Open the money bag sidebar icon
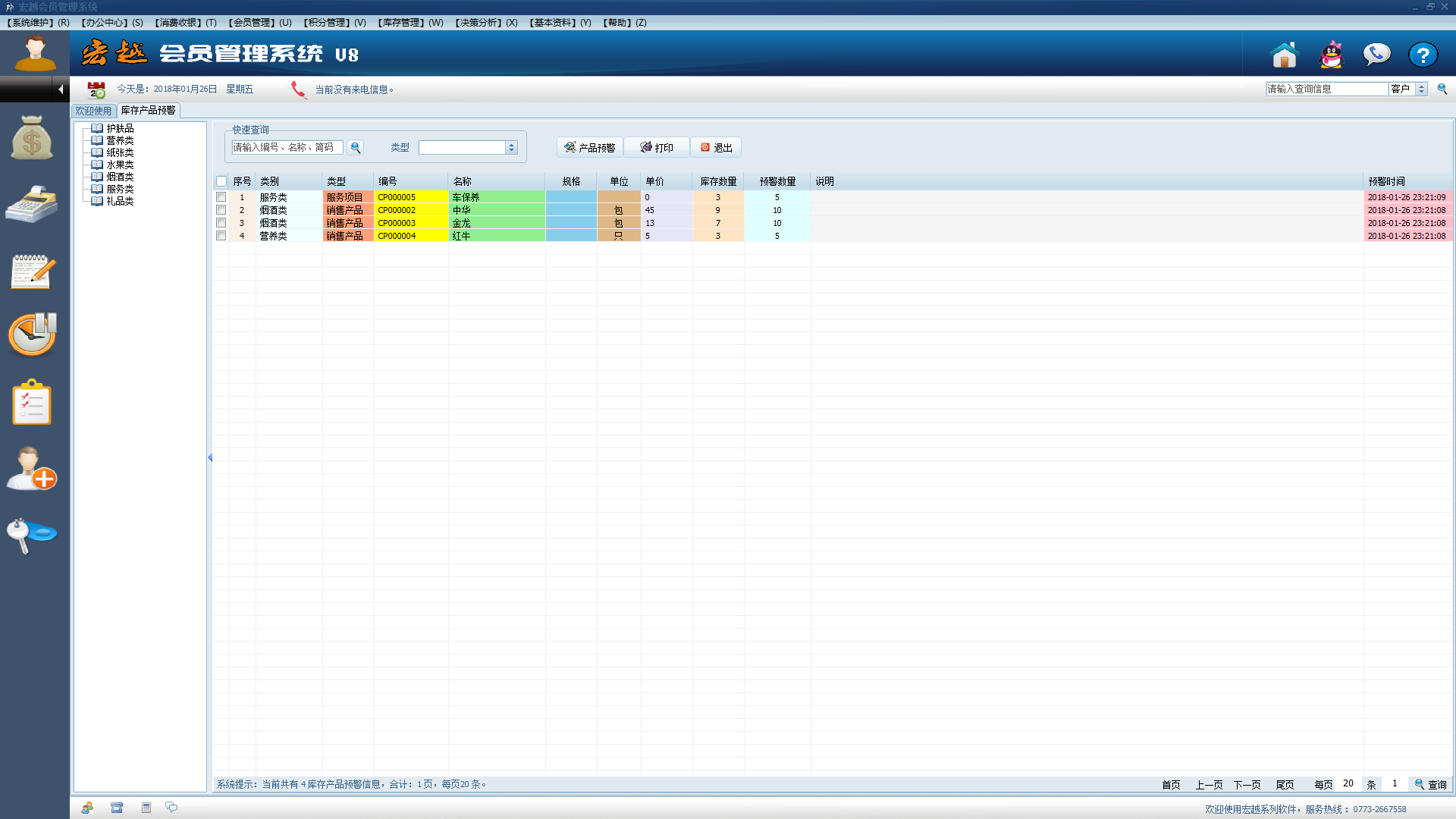 click(32, 138)
